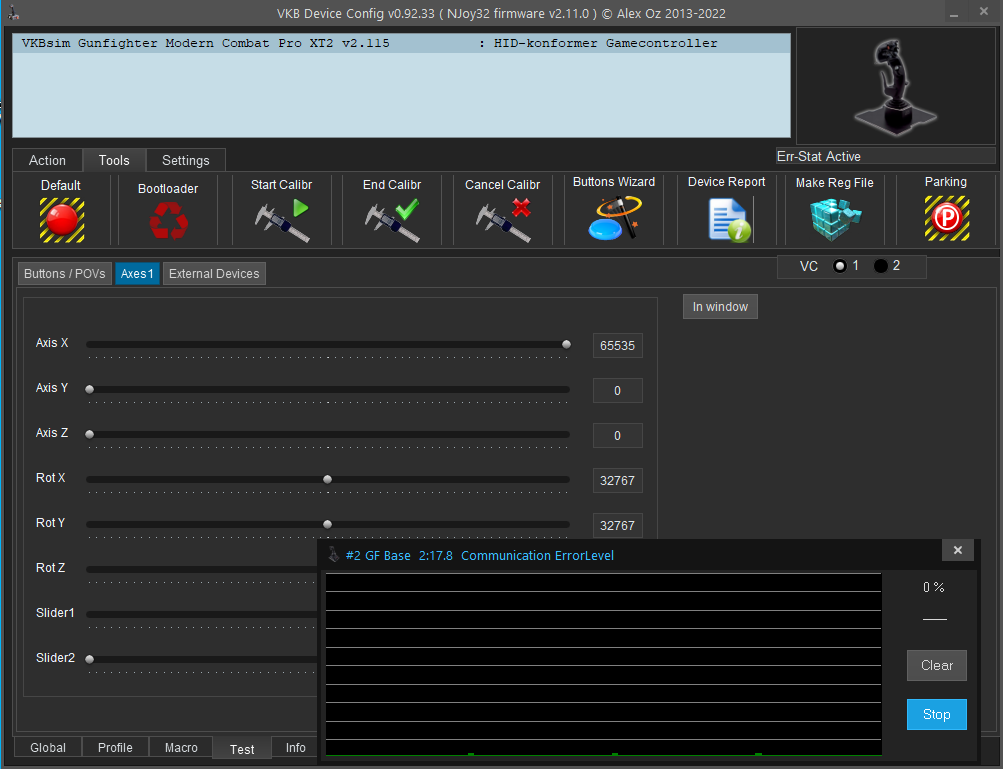The image size is (1003, 769).
Task: Clear the communication error graph
Action: coord(936,665)
